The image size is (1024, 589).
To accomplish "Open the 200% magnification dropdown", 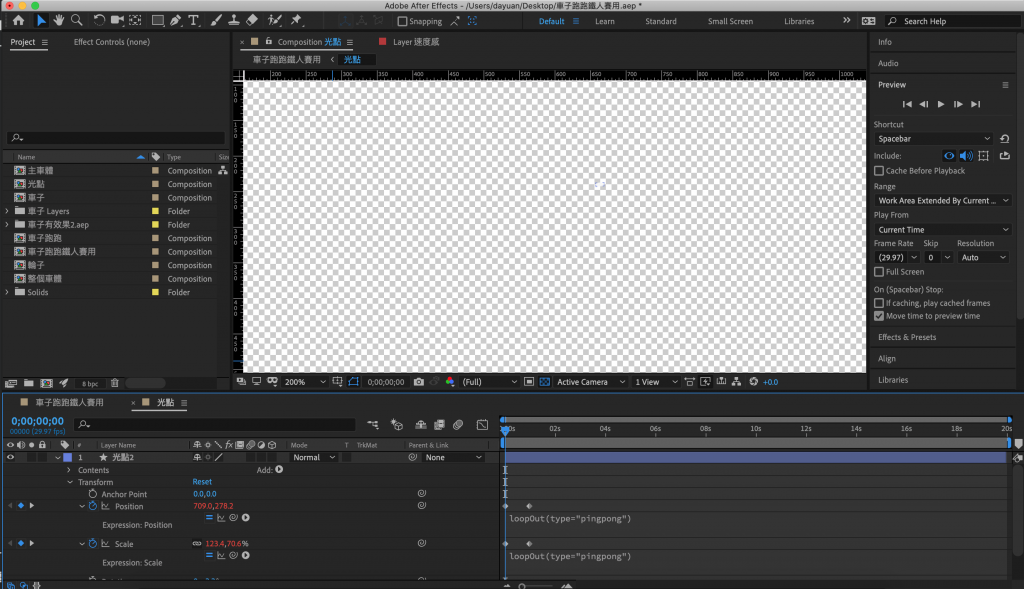I will coord(304,382).
